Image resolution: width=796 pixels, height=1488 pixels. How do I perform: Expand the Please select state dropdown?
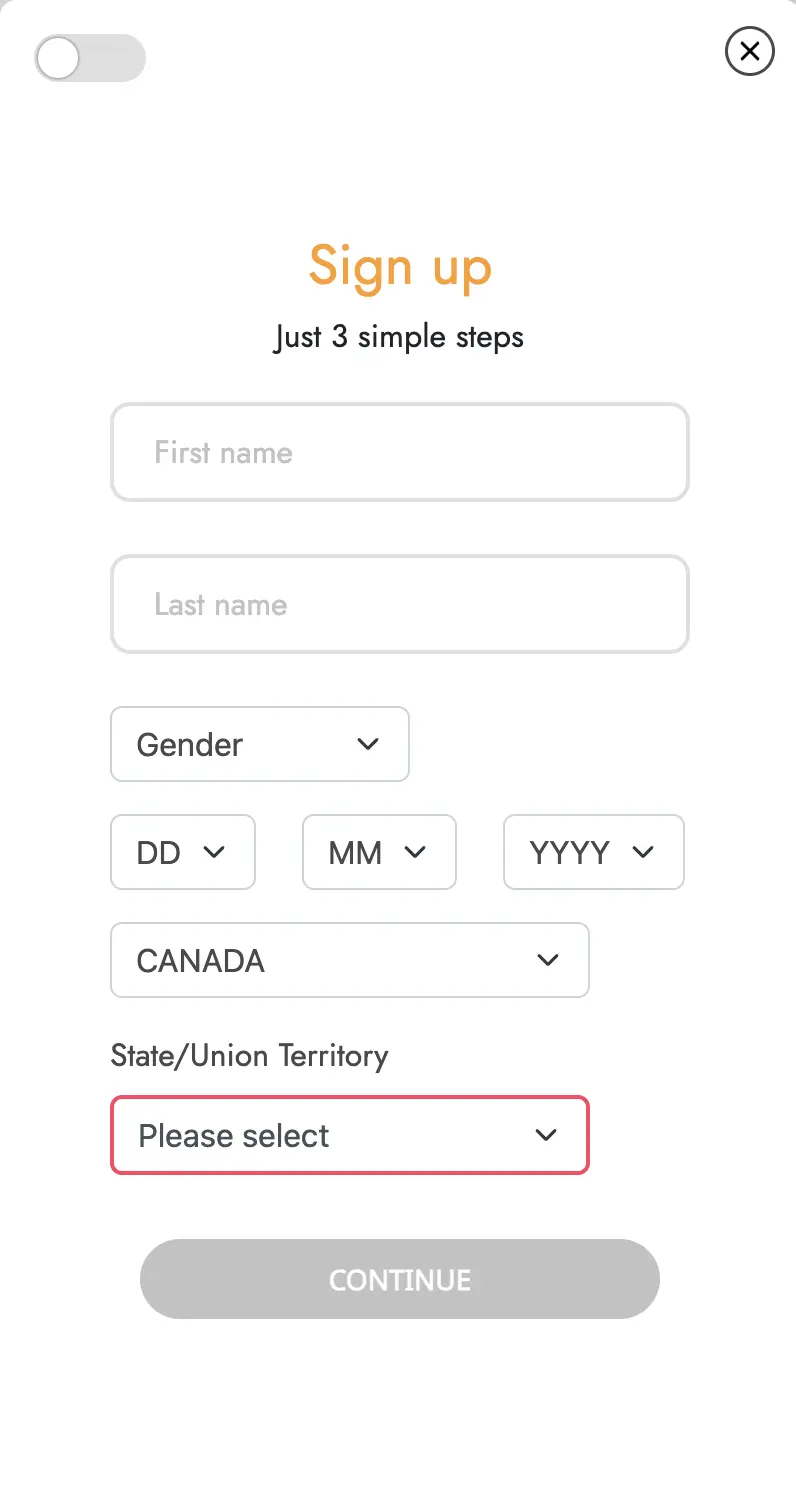(x=350, y=1135)
